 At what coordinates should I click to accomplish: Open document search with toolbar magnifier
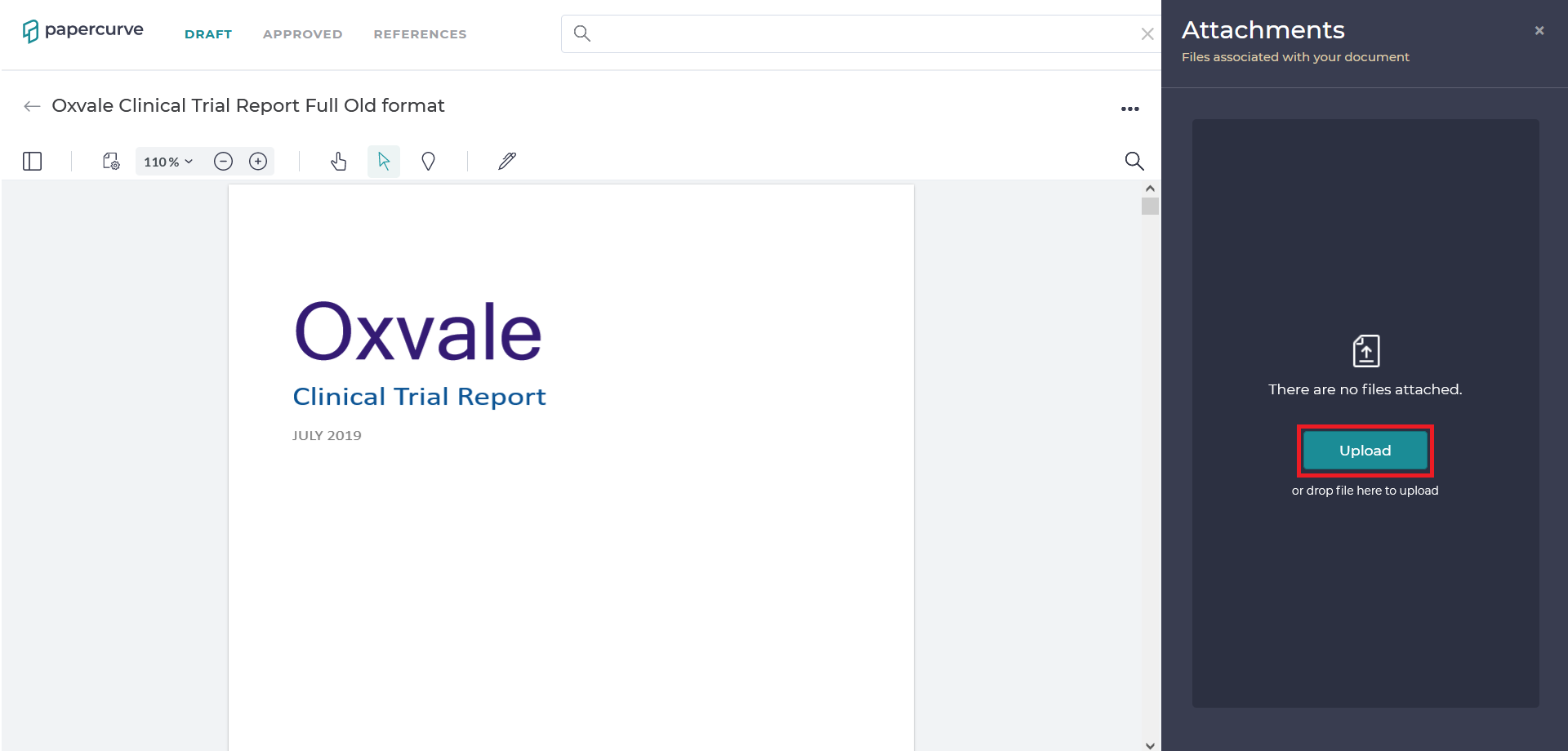point(1134,162)
